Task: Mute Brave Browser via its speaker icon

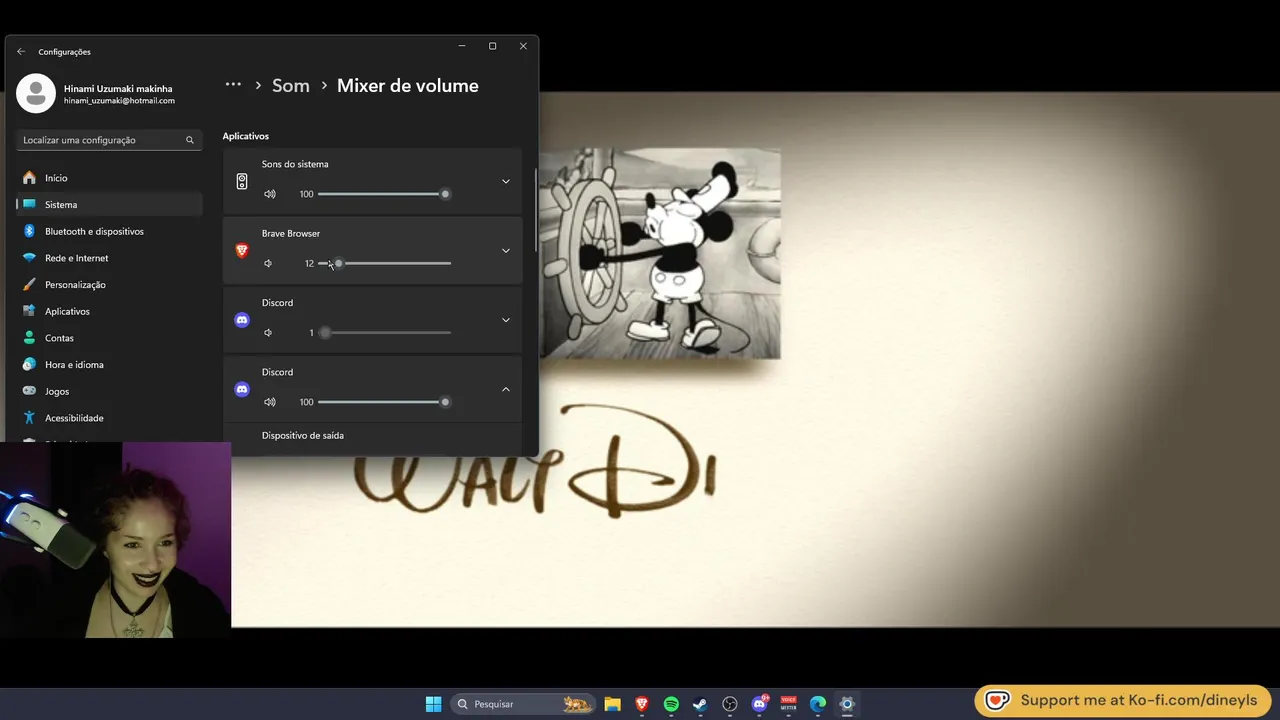Action: [268, 263]
